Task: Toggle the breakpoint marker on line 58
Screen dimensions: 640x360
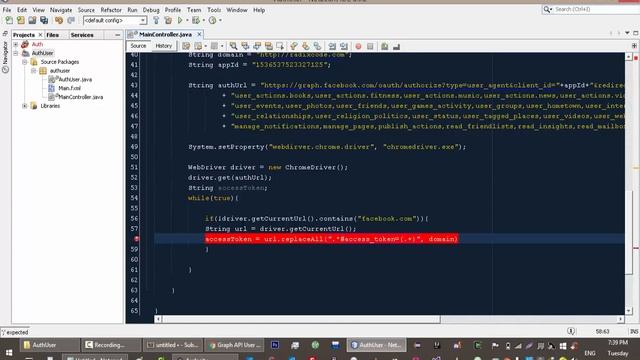Action: (137, 239)
